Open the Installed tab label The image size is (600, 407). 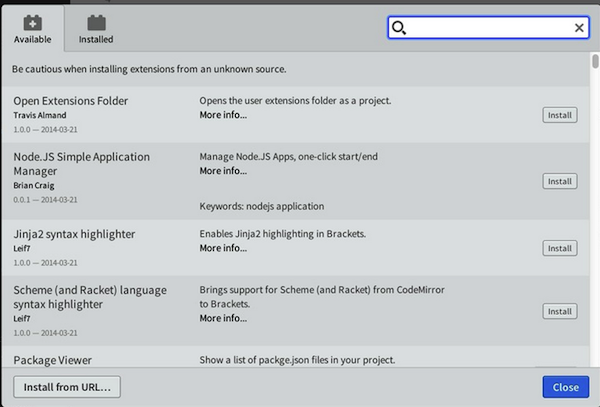(96, 40)
